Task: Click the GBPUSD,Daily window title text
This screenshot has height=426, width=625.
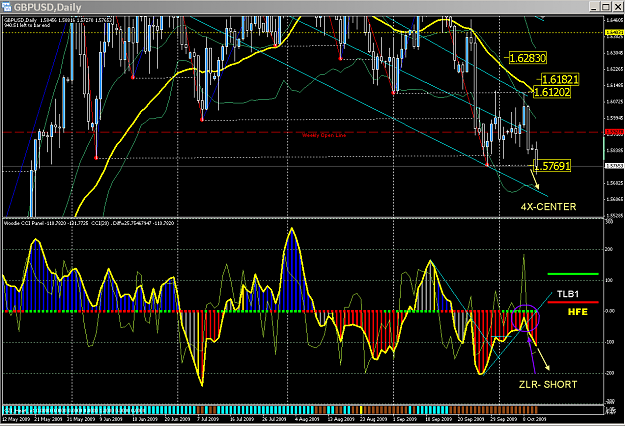Action: click(x=47, y=7)
